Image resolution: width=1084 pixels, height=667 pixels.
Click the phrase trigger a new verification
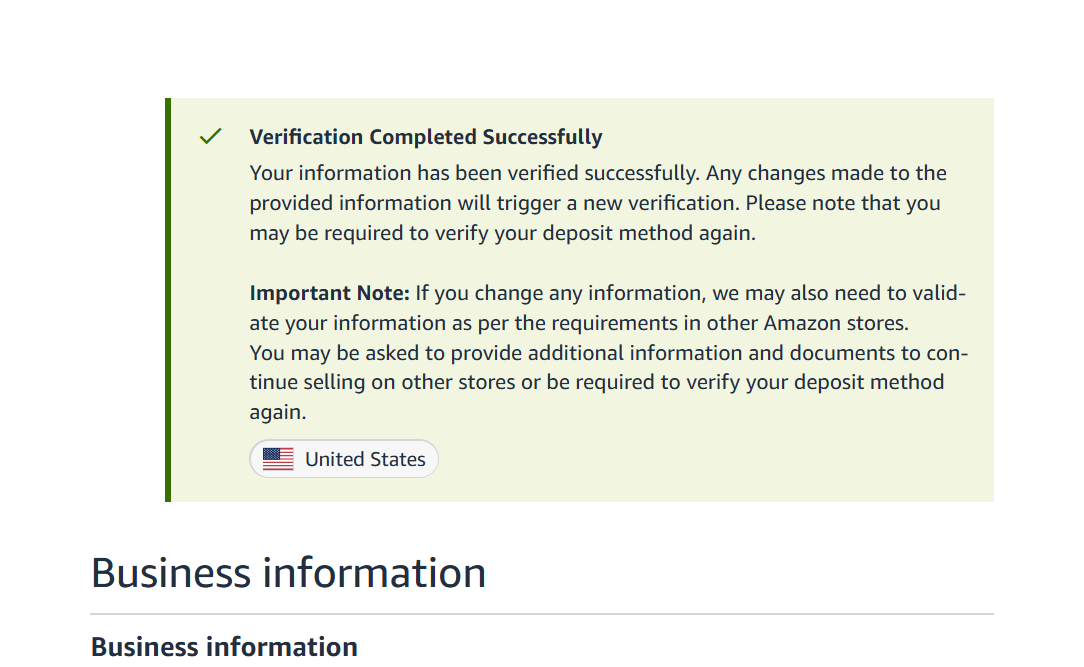(x=617, y=203)
